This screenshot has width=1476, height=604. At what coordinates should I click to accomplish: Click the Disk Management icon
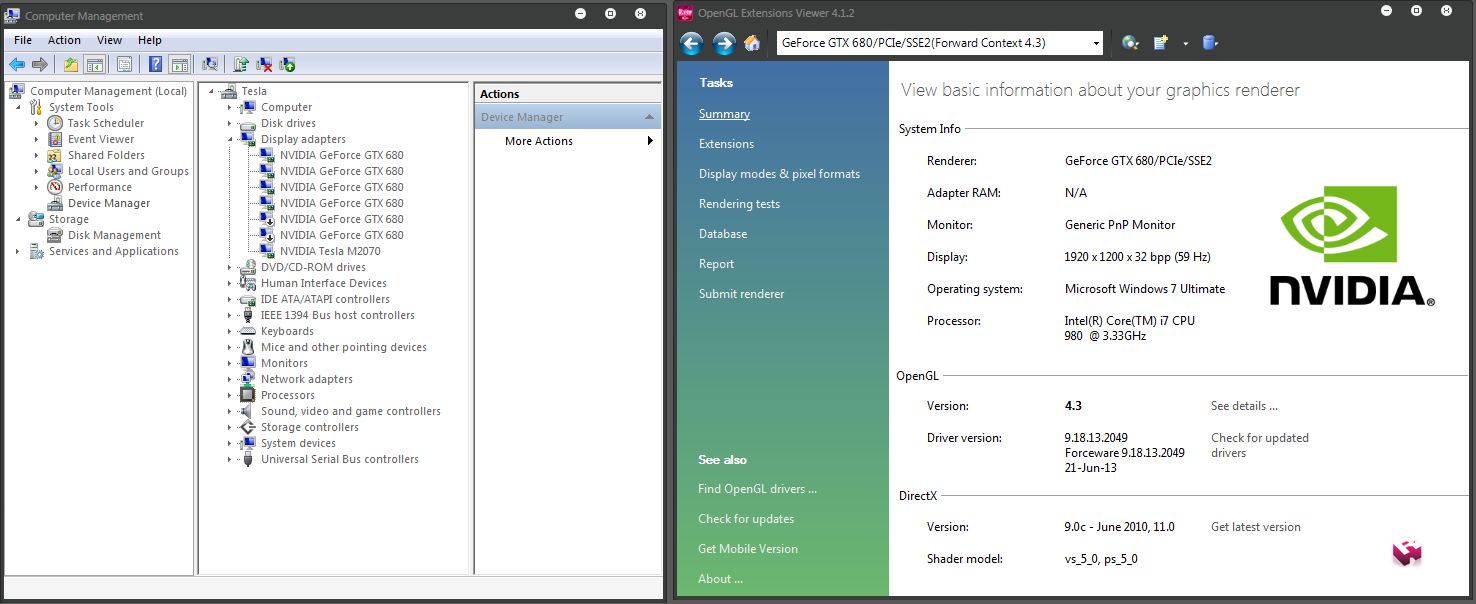[x=55, y=235]
